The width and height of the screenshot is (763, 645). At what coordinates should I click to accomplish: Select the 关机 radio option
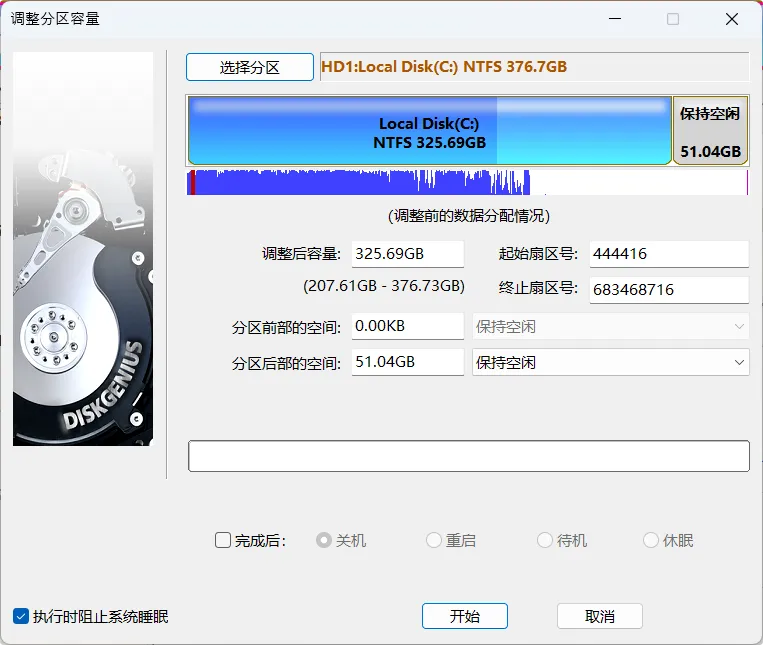point(324,540)
